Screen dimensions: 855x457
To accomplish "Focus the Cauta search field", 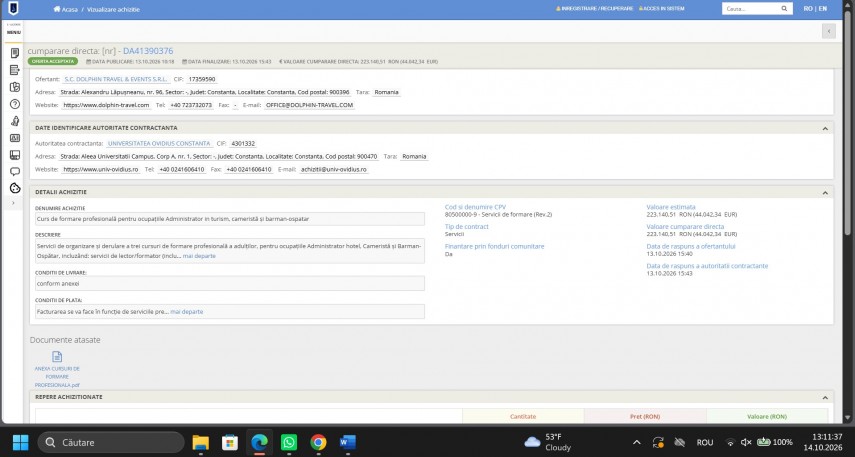I will (751, 9).
